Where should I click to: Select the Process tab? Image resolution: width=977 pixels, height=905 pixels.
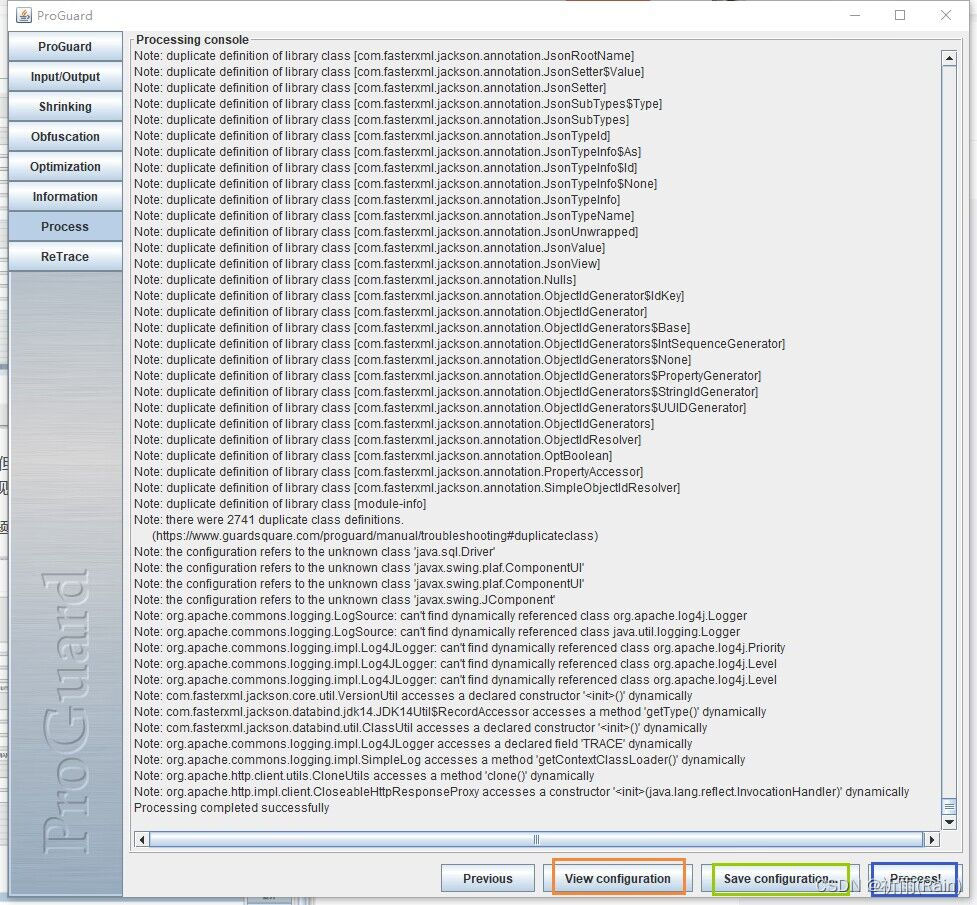click(x=65, y=226)
